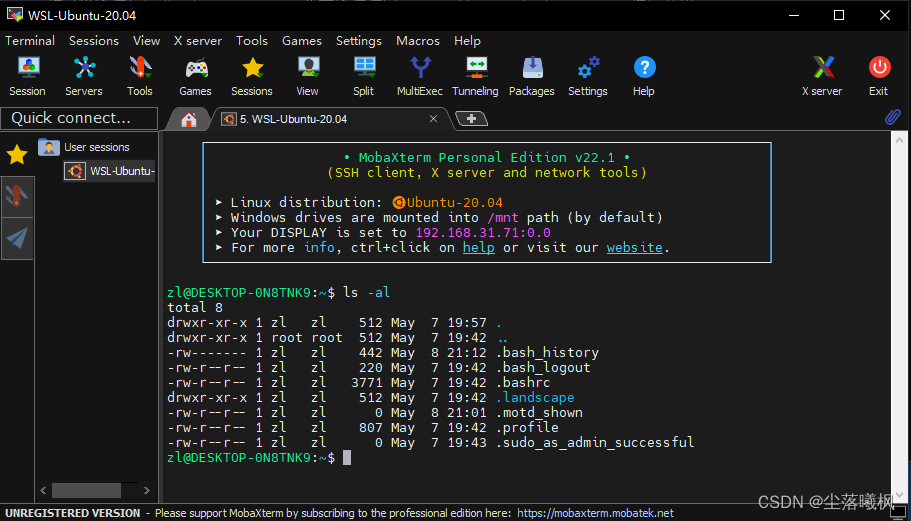Select the sidebar Sessions star tab
911x521 pixels.
tap(17, 154)
